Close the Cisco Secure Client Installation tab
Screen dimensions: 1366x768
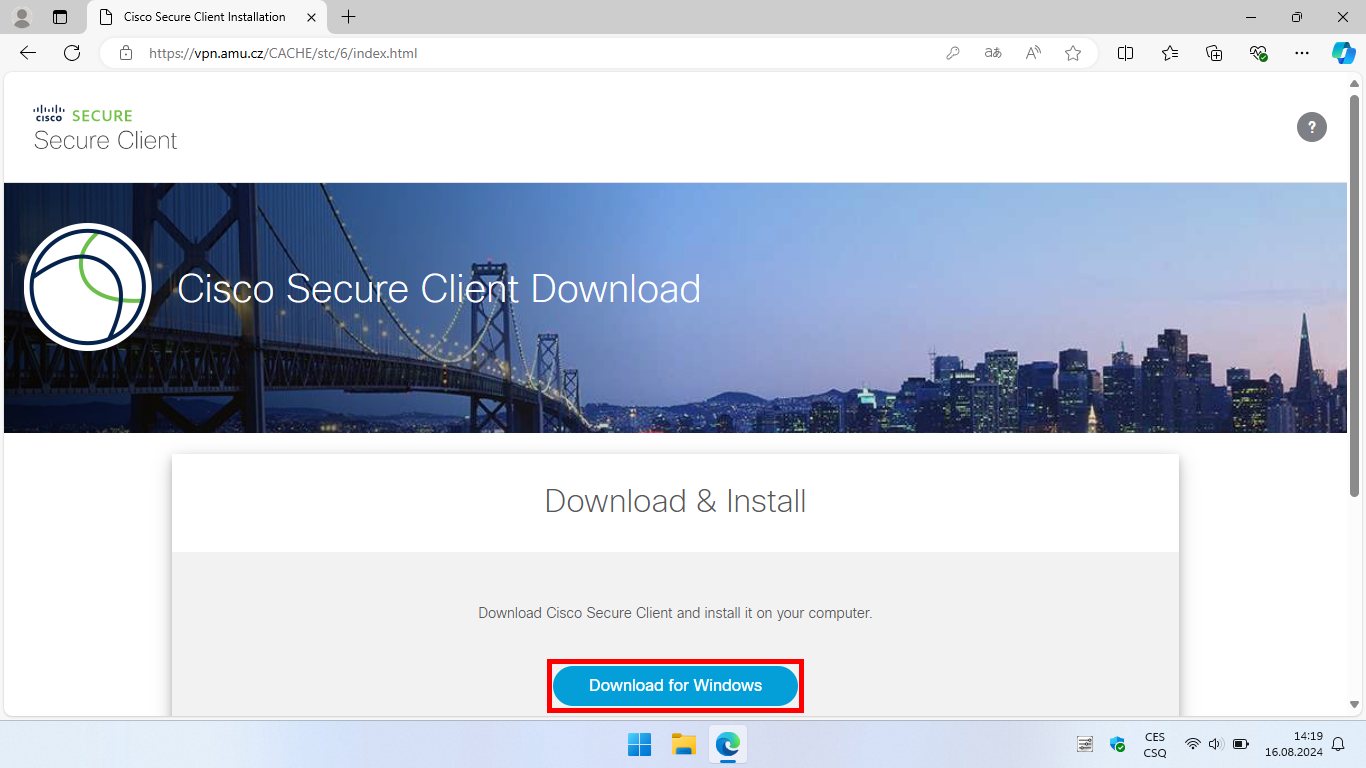[311, 17]
